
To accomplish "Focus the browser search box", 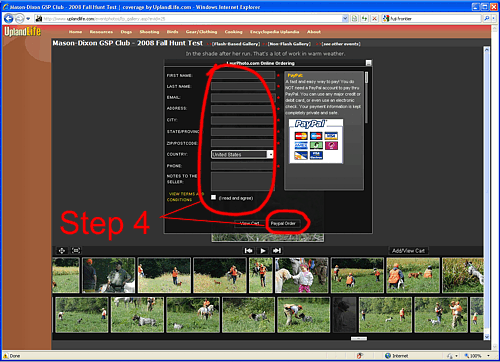I will (434, 19).
